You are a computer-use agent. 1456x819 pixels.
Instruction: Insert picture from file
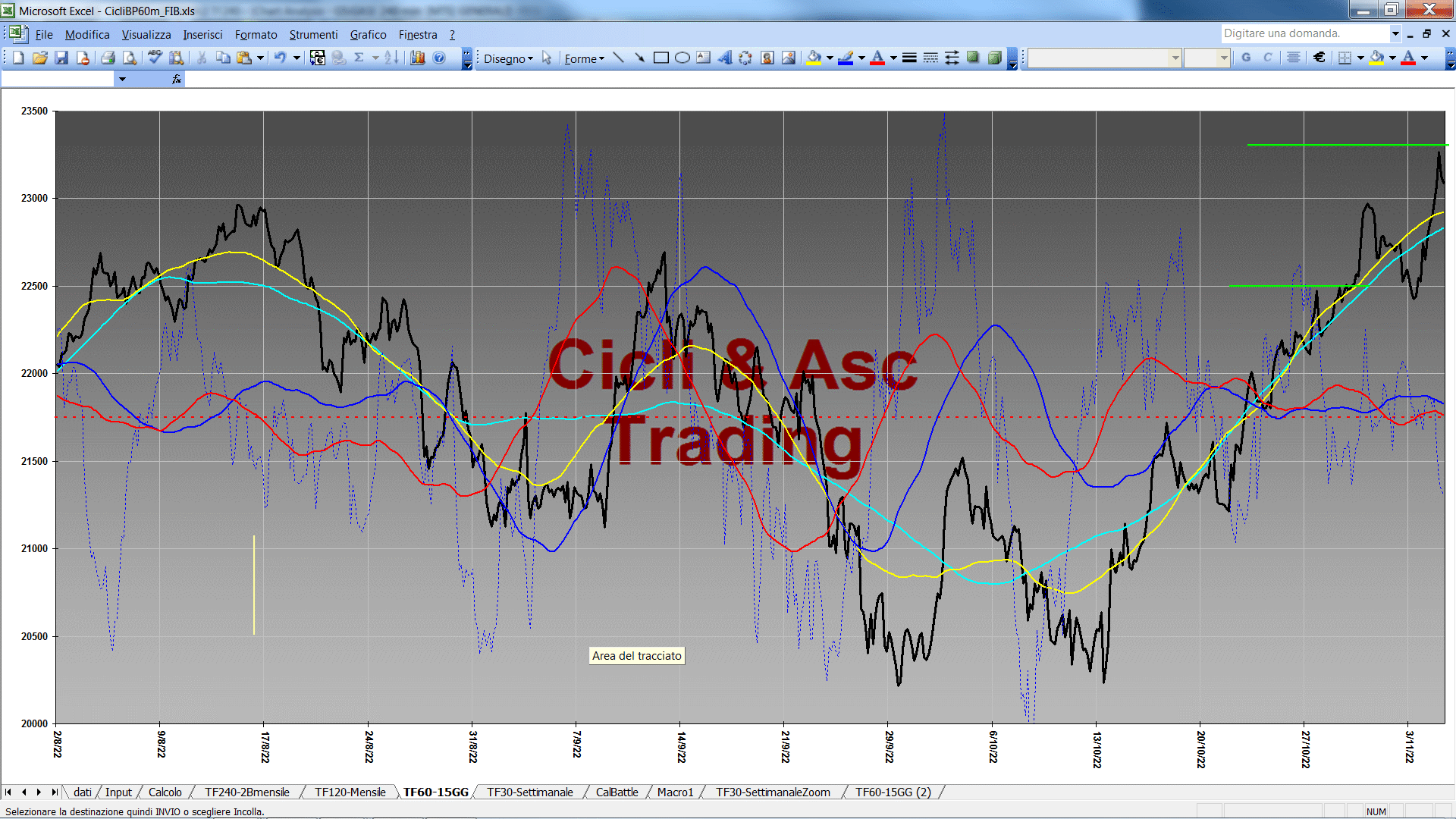pyautogui.click(x=789, y=58)
